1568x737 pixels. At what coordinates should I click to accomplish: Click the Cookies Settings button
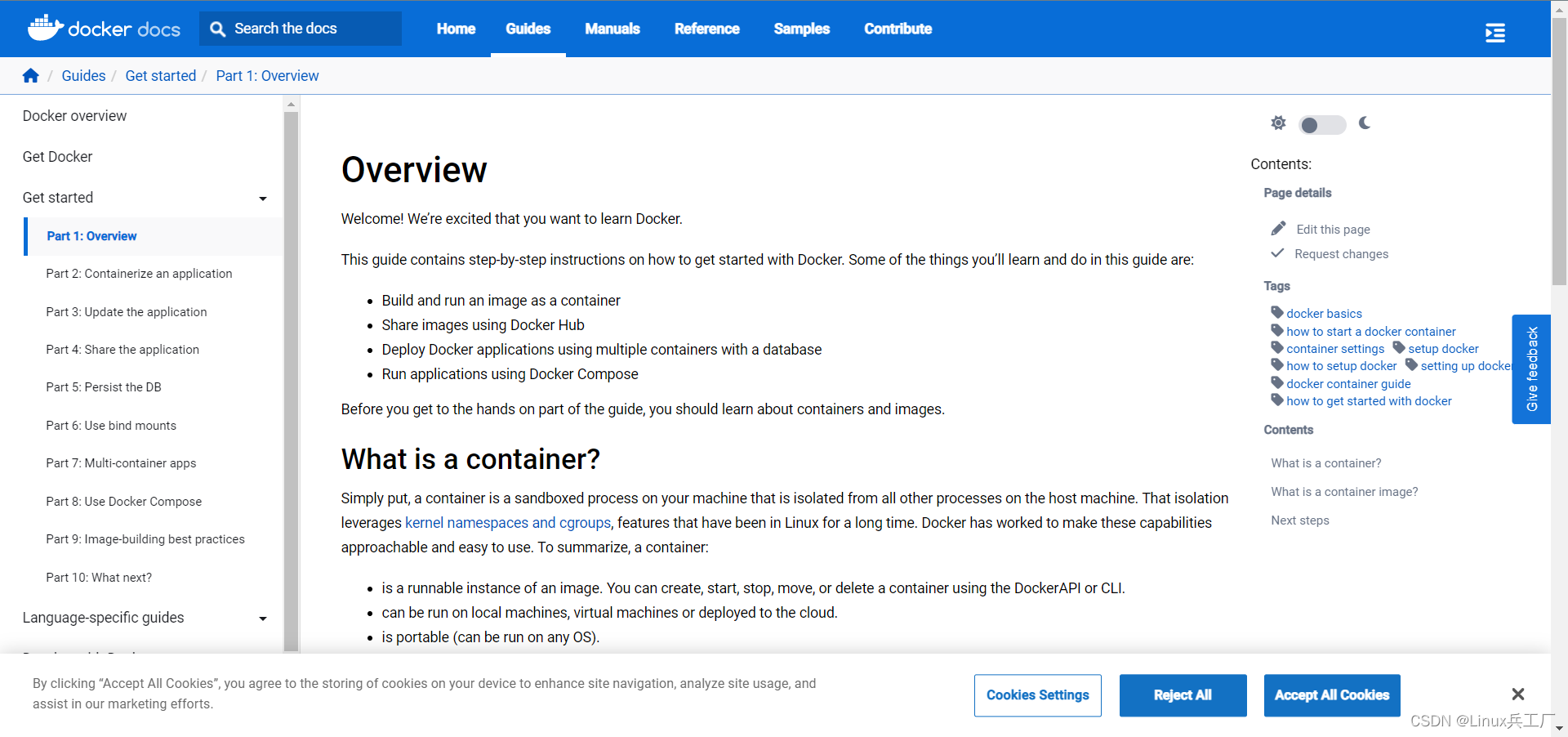(x=1038, y=695)
